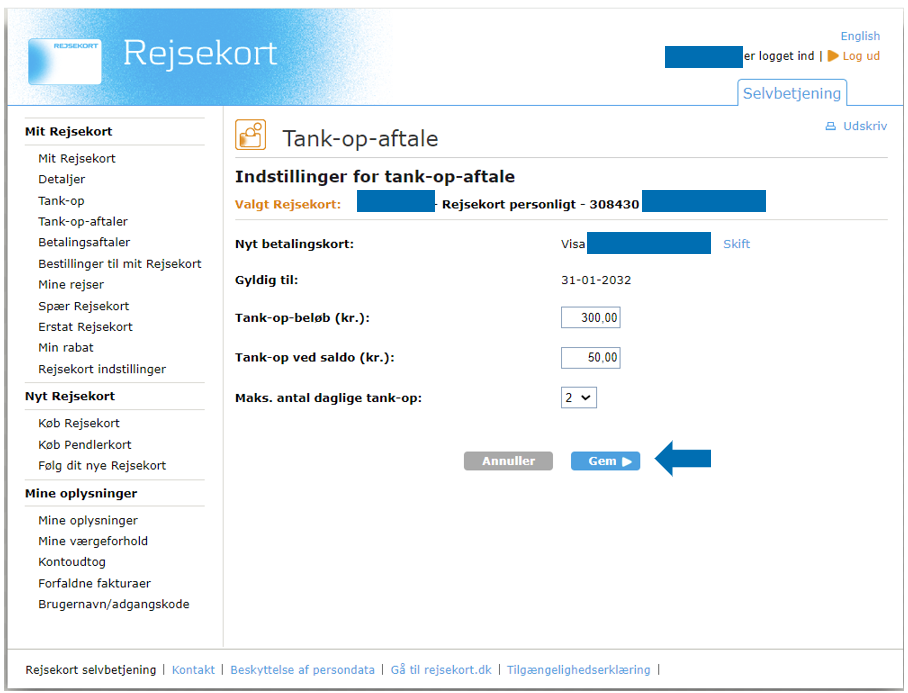Click the Skift link beside Visa card
The width and height of the screenshot is (908, 693).
(736, 244)
